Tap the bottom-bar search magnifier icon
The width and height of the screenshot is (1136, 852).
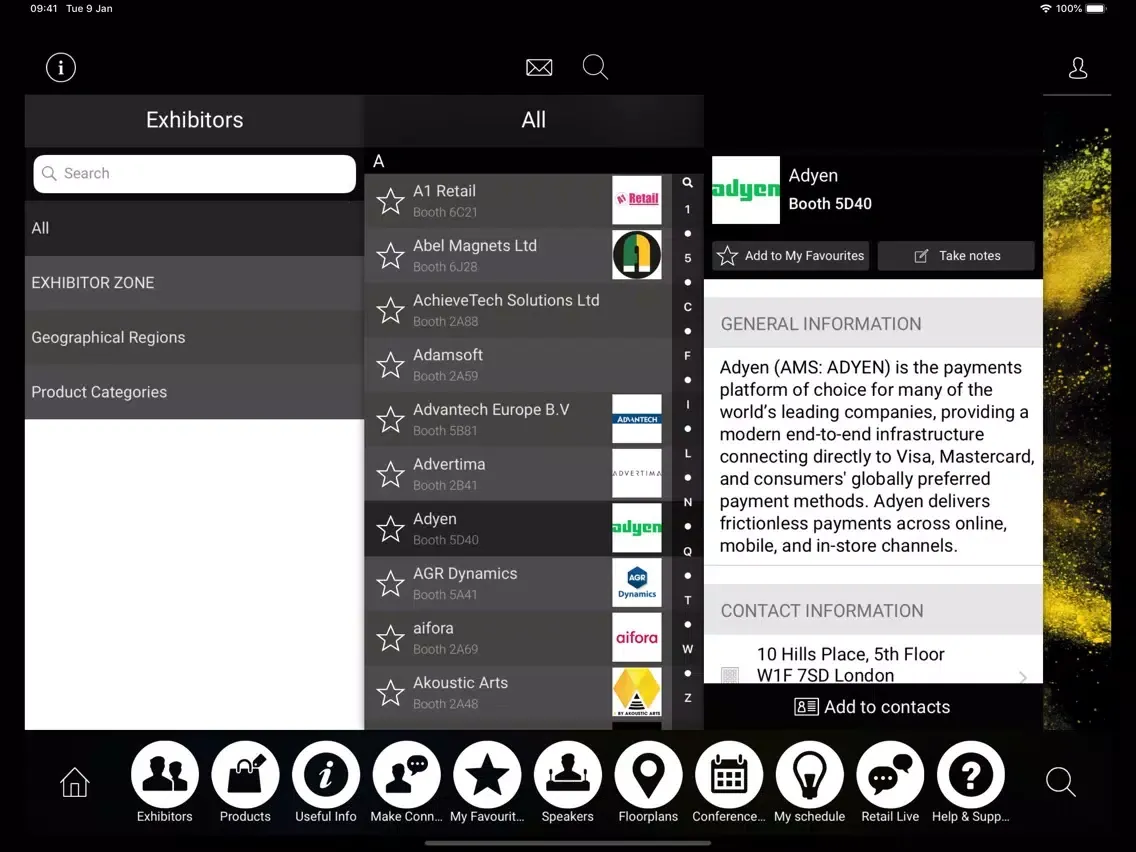point(1061,782)
